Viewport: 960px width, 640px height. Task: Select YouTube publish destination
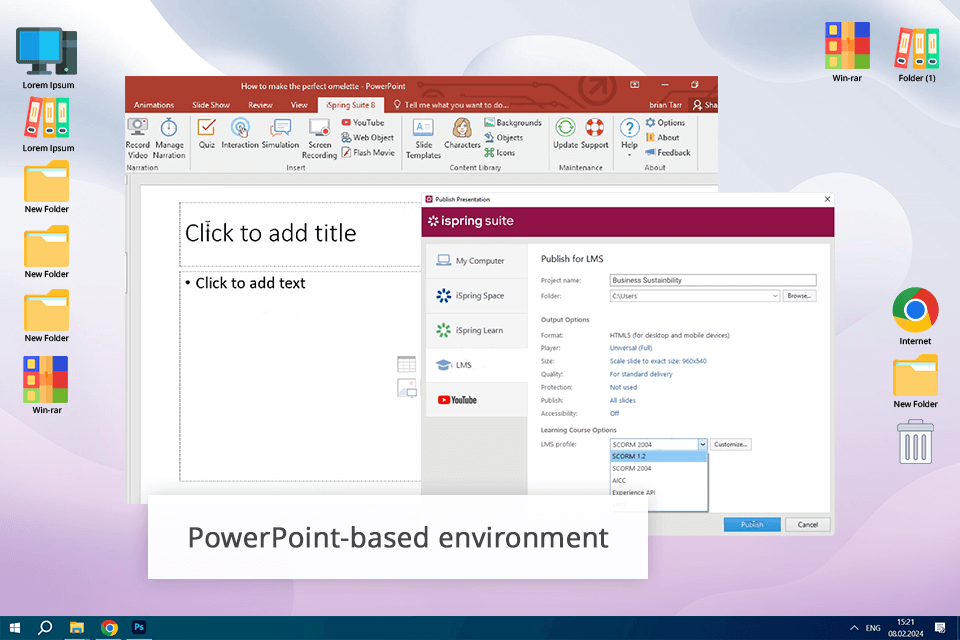tap(476, 400)
